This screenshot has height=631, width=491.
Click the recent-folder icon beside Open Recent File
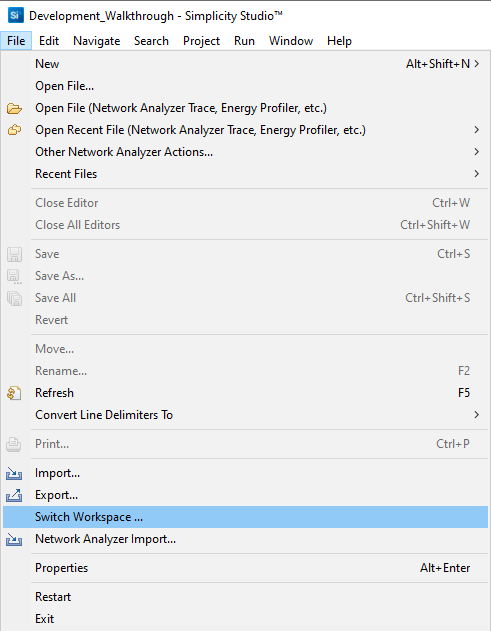[x=14, y=130]
